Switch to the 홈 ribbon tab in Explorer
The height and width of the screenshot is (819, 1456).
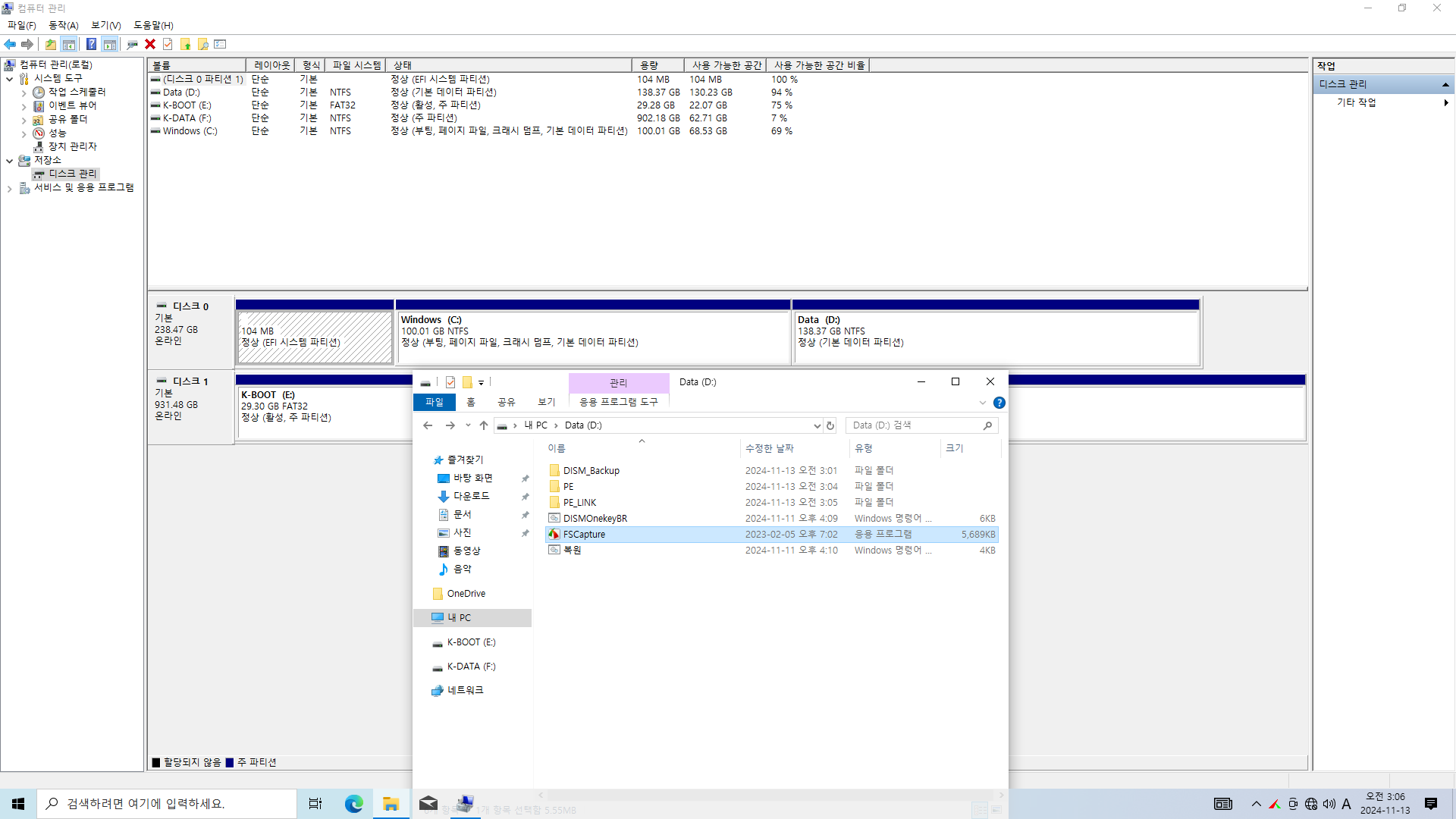click(471, 402)
